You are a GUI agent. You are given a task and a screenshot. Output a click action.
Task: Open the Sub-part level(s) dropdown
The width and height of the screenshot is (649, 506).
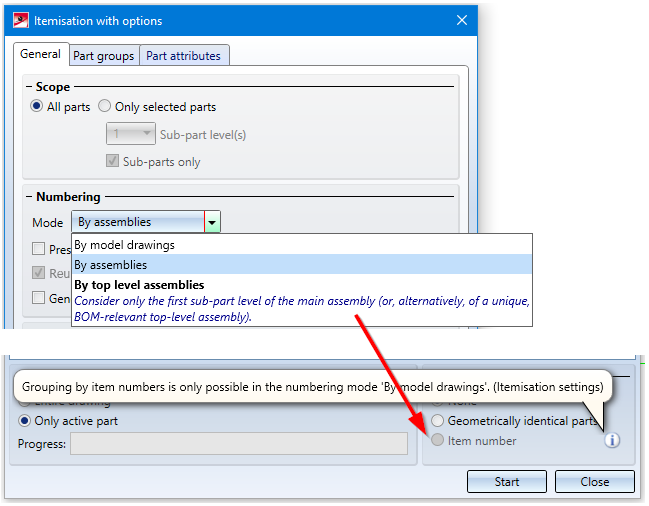pyautogui.click(x=131, y=134)
